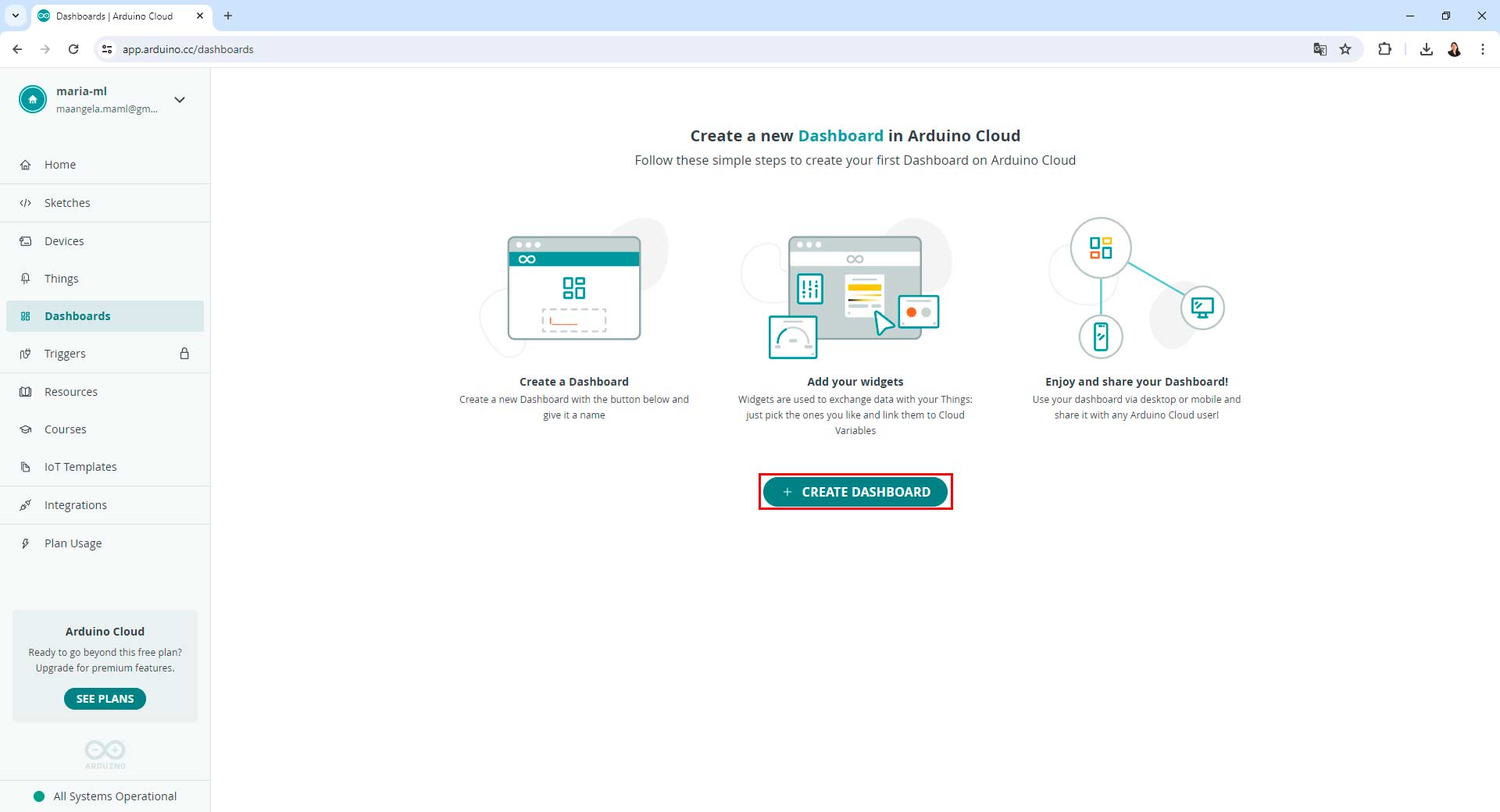The width and height of the screenshot is (1500, 812).
Task: Click the Courses graduation cap icon
Action: (26, 429)
